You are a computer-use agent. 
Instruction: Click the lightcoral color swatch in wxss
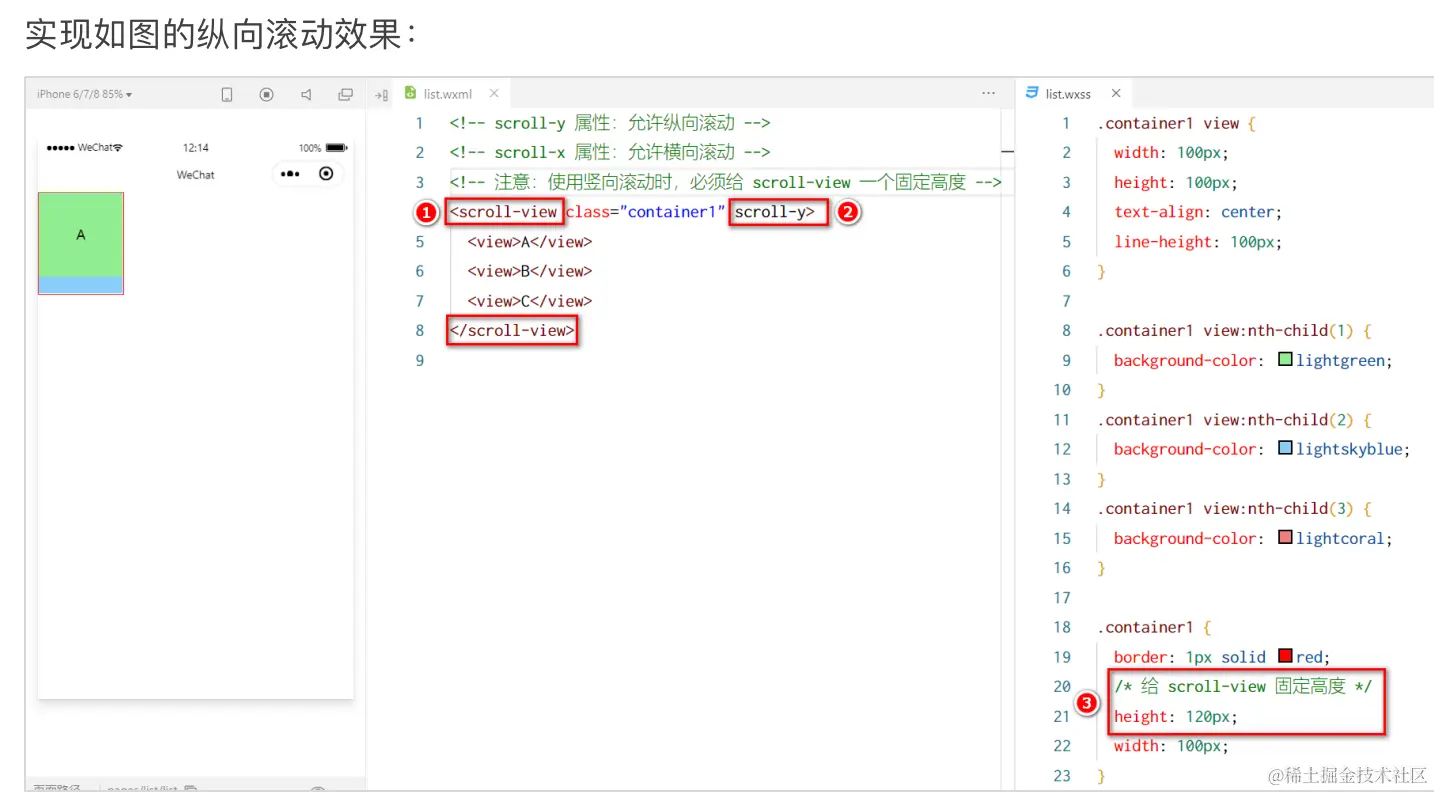(x=1285, y=538)
